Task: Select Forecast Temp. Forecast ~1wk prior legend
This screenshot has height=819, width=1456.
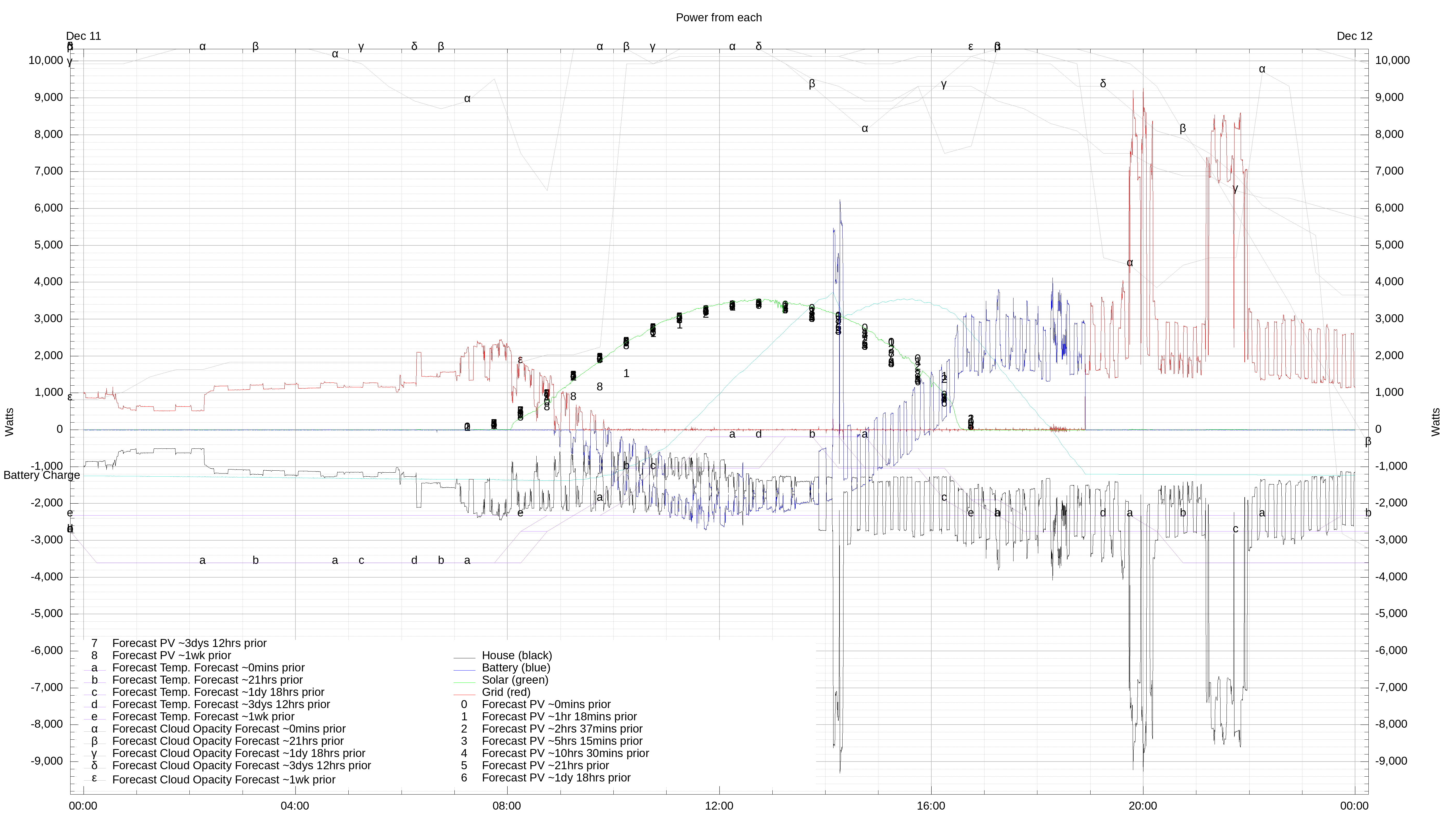Action: (203, 717)
